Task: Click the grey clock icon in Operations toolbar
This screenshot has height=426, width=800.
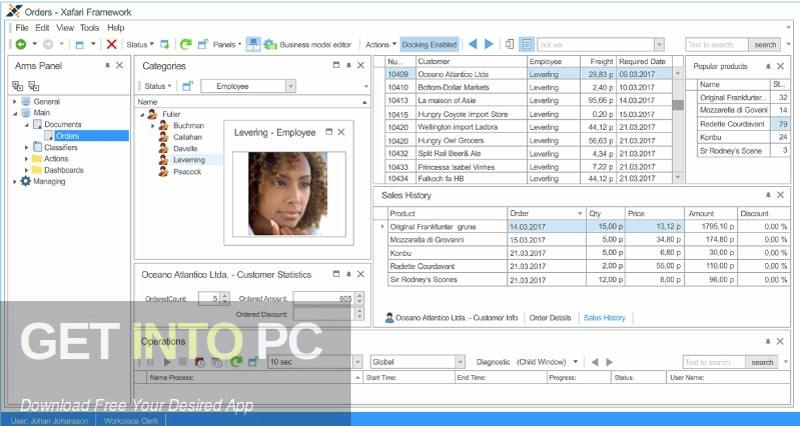Action: click(217, 362)
